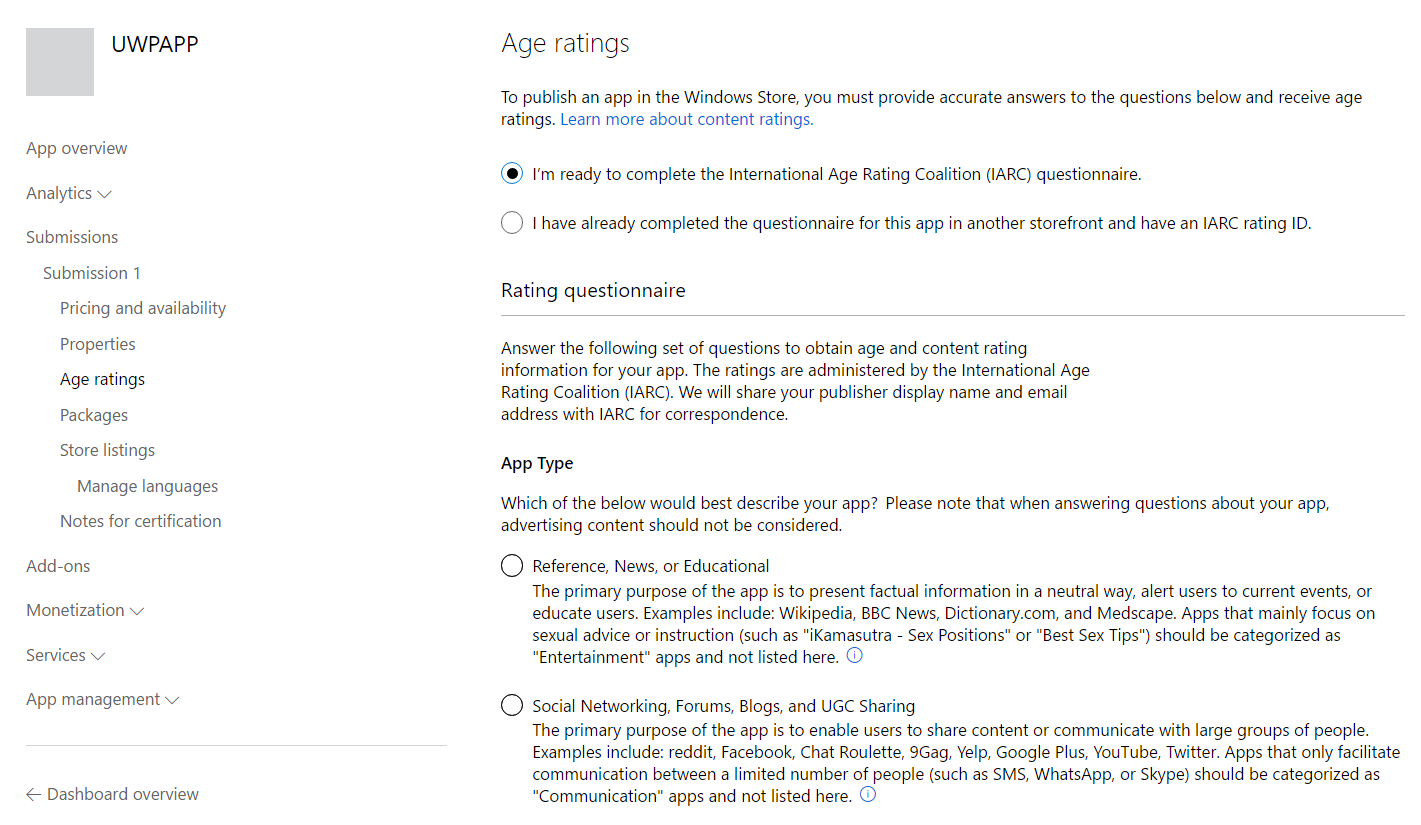Open the Properties submission page
This screenshot has height=825, width=1421.
tap(98, 344)
